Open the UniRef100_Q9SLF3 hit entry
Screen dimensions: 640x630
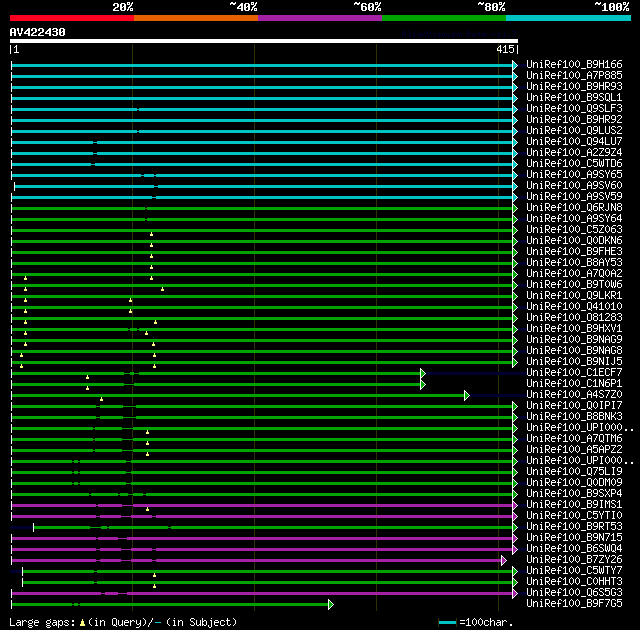coord(573,108)
